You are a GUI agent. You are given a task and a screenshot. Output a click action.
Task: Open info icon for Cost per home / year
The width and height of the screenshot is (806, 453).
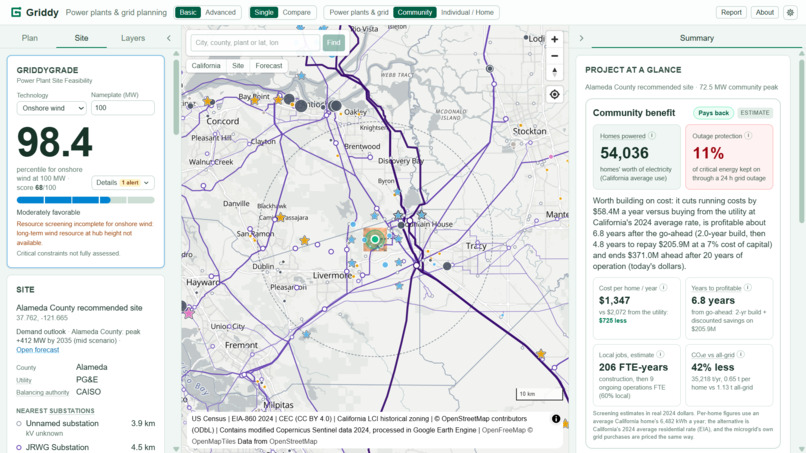click(663, 288)
